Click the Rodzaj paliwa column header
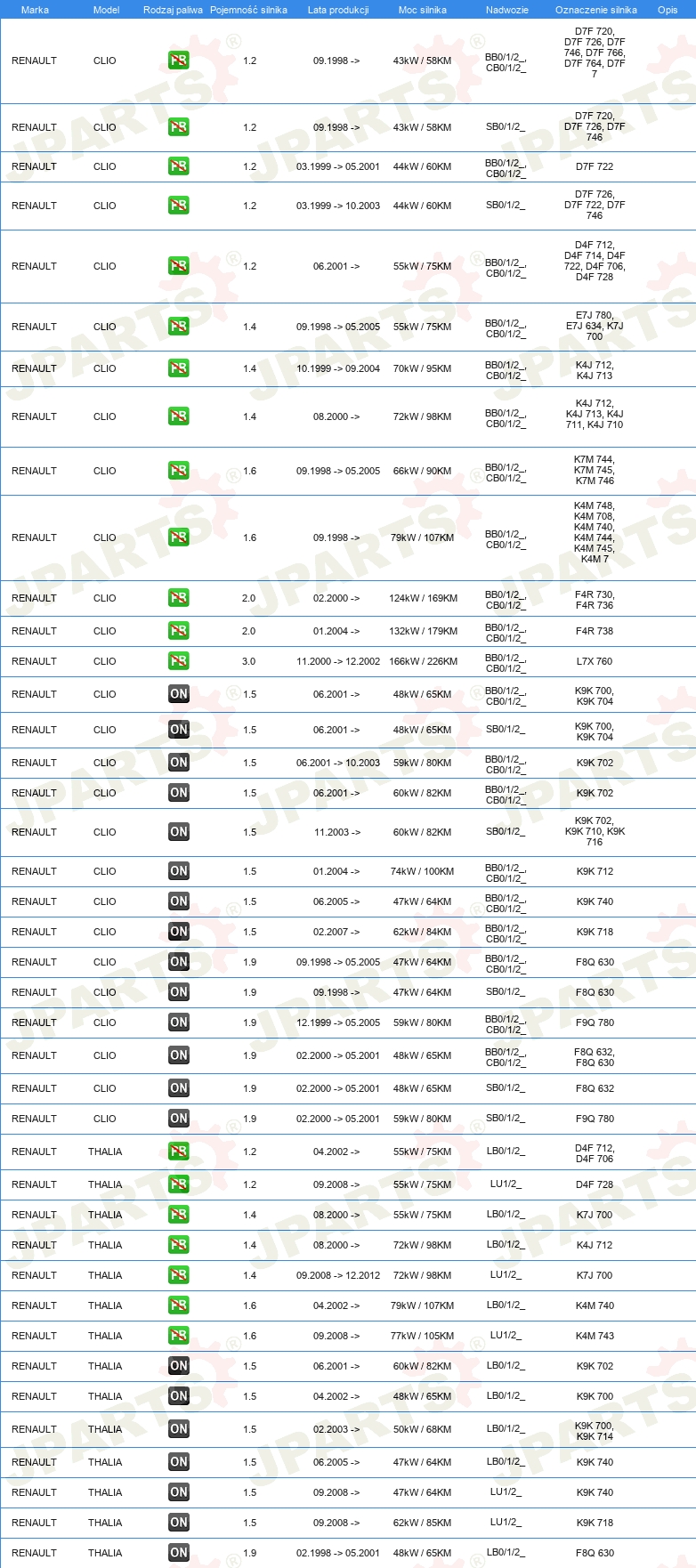696x1568 pixels. [x=173, y=10]
